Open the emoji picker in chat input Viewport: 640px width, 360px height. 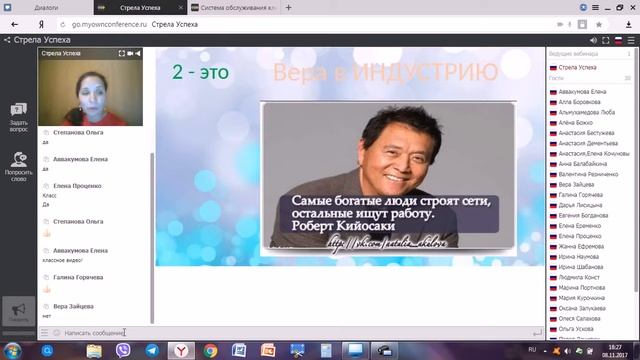tap(56, 333)
